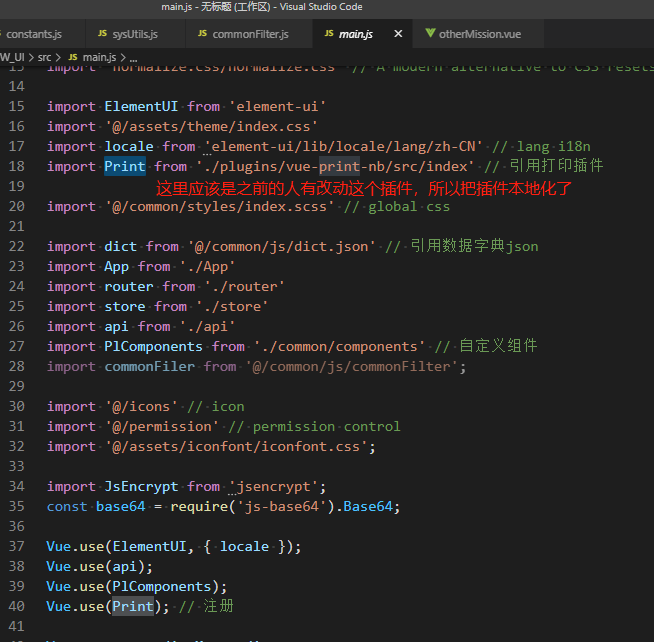
Task: Click the JS icon in breadcrumb
Action: pyautogui.click(x=73, y=57)
